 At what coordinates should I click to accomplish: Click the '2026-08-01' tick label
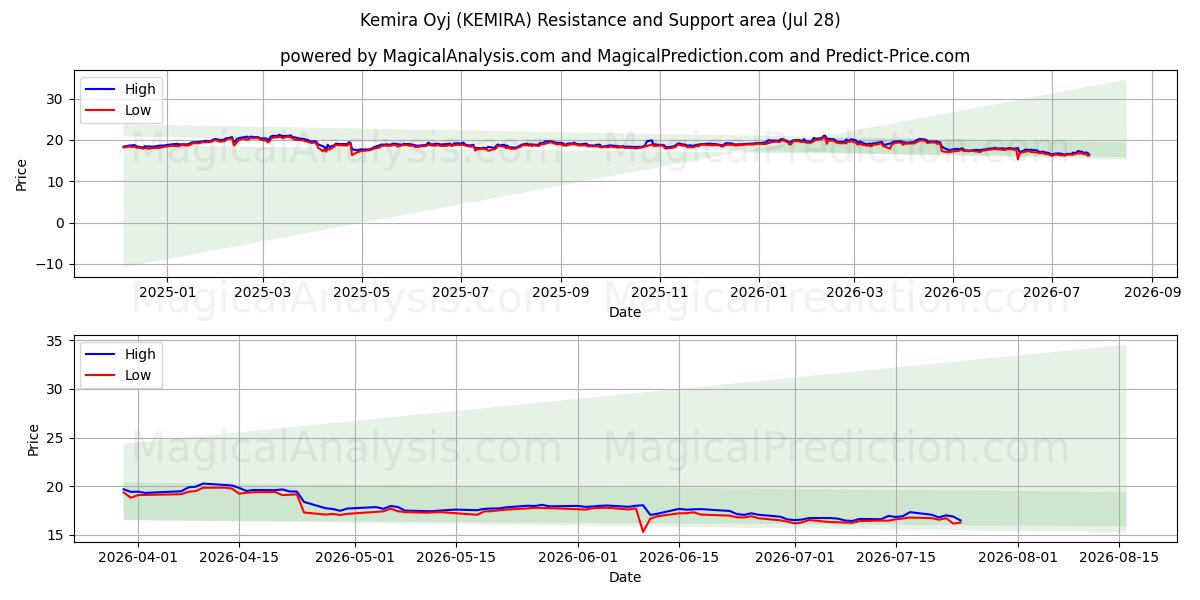pyautogui.click(x=1019, y=557)
